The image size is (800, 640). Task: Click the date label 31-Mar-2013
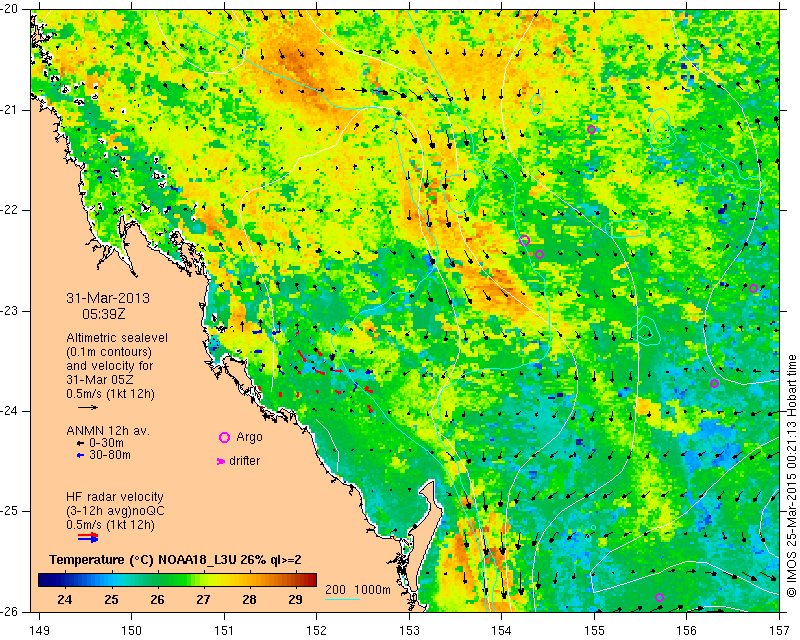pyautogui.click(x=108, y=299)
